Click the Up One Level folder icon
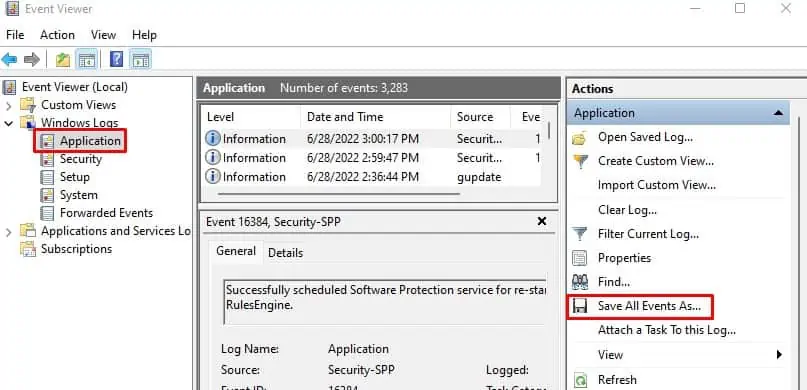Screen dimensions: 807x390 (63, 60)
